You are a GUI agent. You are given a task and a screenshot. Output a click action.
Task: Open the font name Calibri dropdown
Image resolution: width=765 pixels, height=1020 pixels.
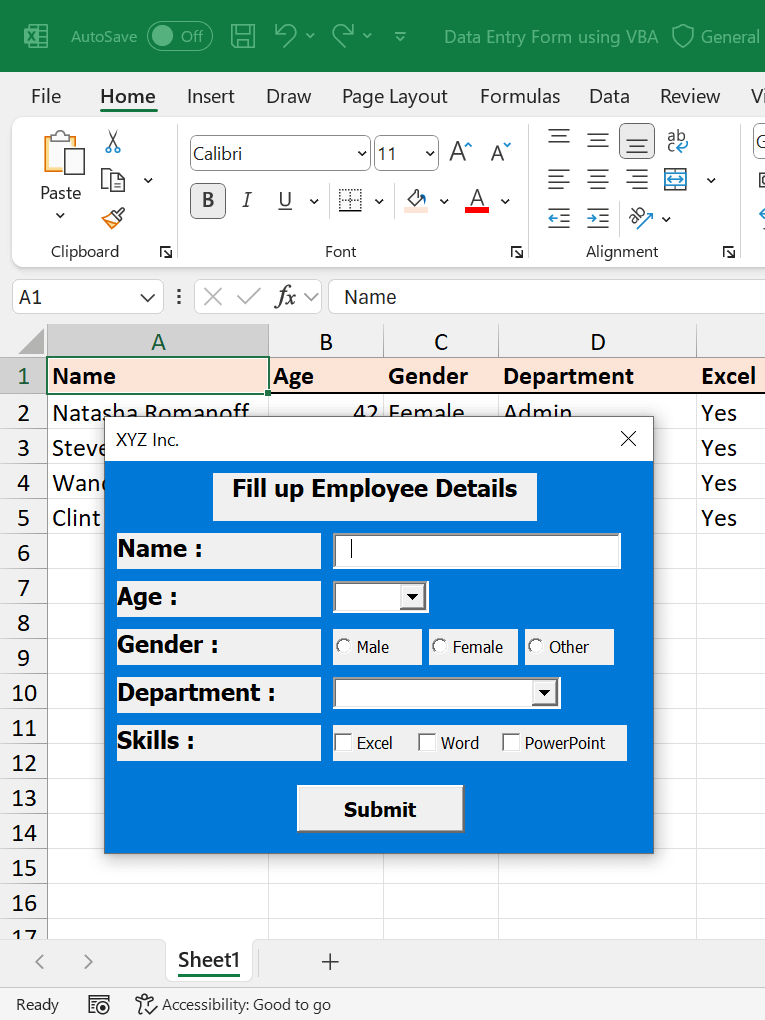coord(361,154)
